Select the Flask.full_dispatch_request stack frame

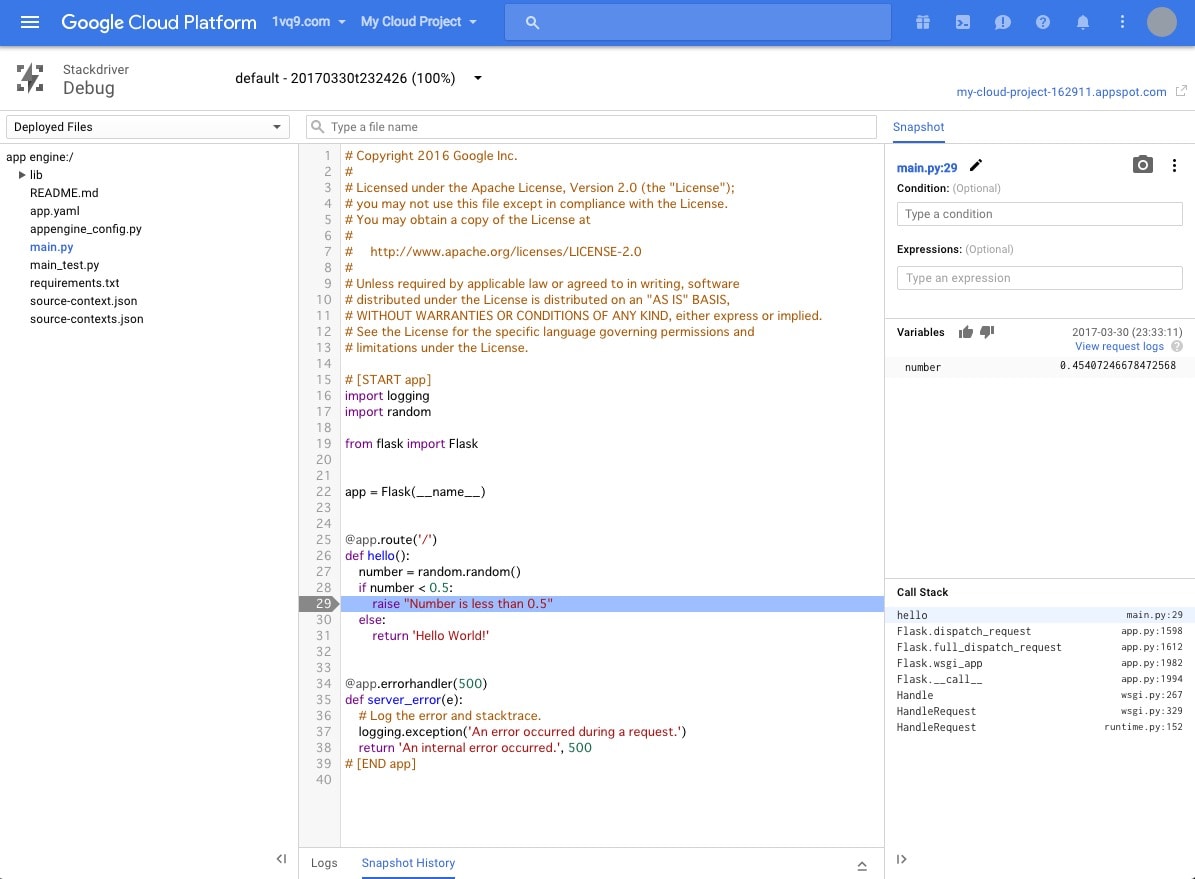(x=1040, y=646)
